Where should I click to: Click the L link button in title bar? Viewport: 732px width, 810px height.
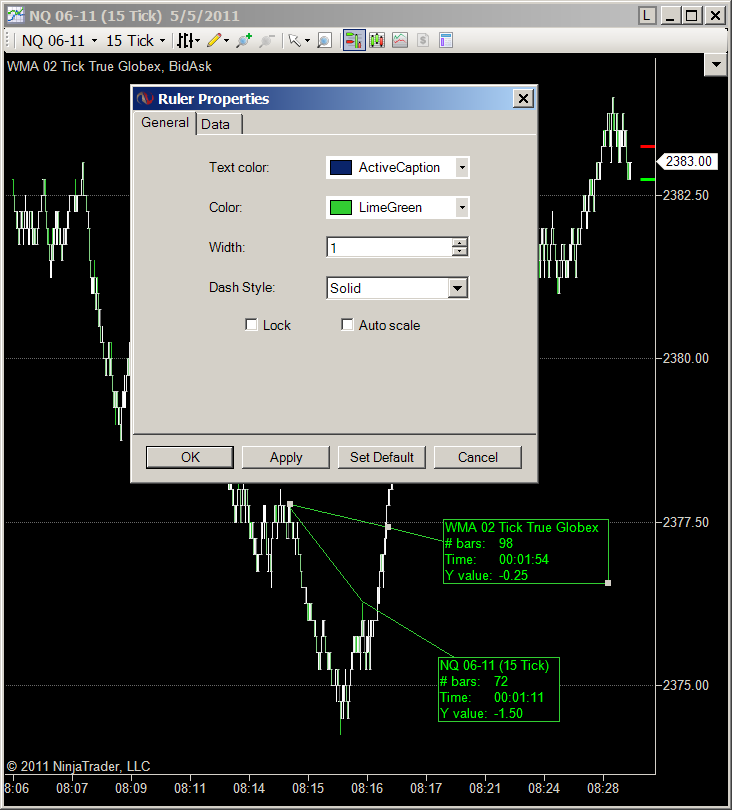pos(647,15)
